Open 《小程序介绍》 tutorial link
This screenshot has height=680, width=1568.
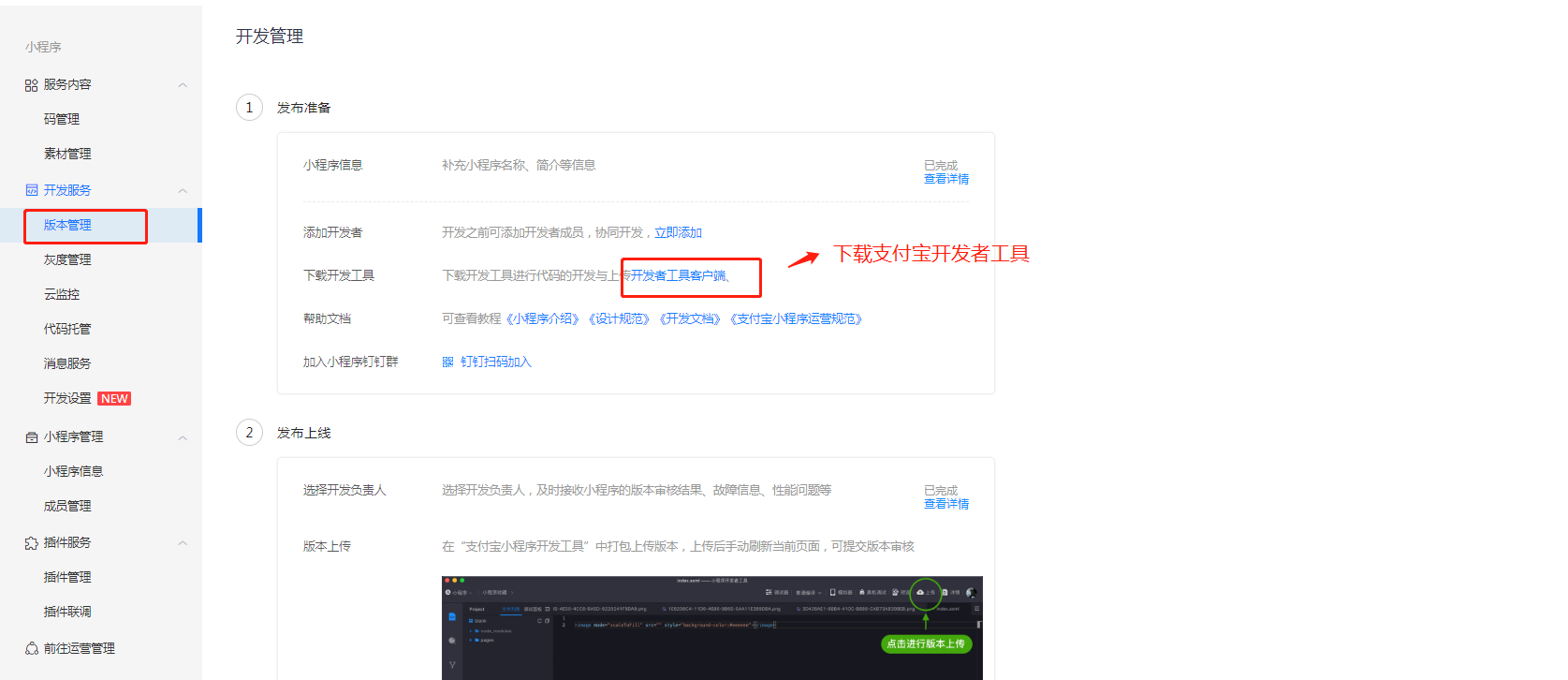542,318
